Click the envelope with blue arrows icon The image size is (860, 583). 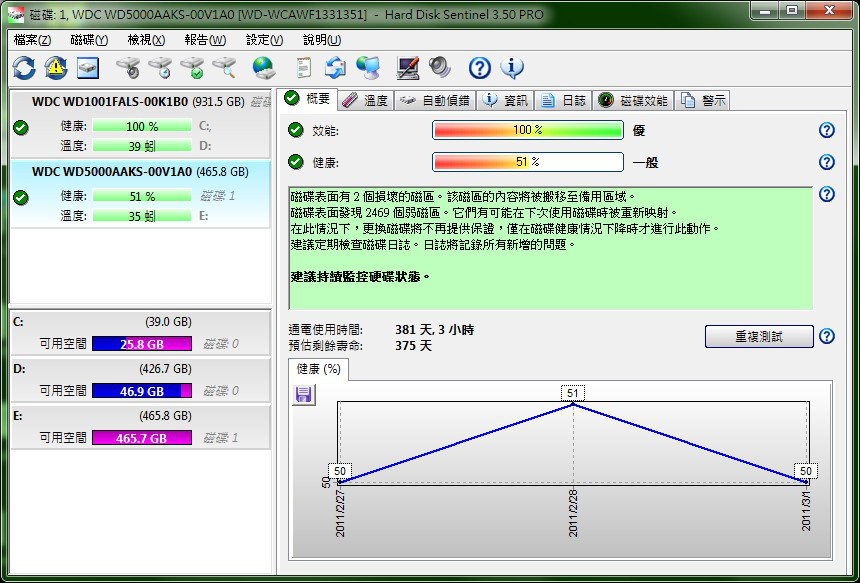(x=335, y=68)
